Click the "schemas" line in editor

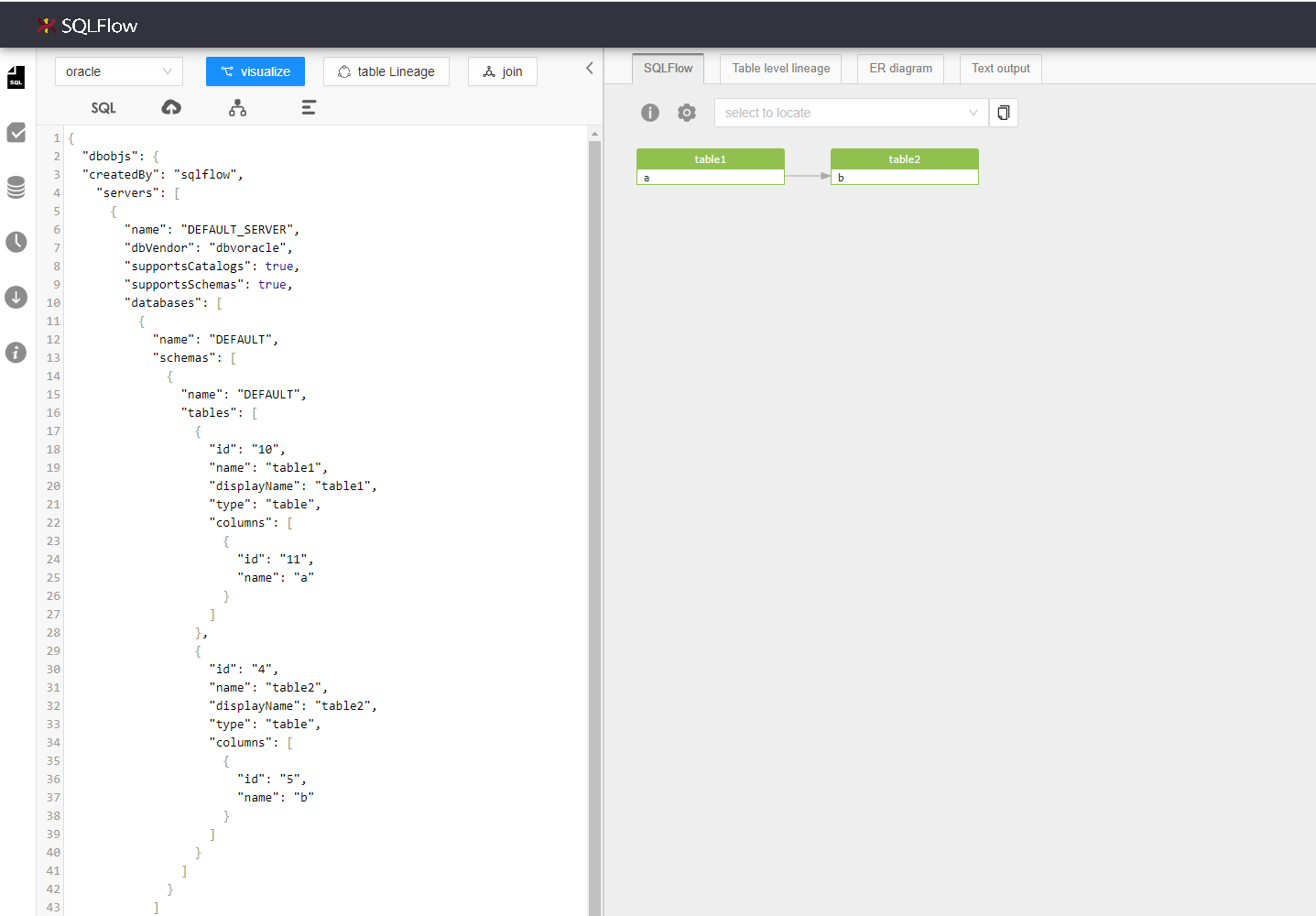click(x=195, y=358)
